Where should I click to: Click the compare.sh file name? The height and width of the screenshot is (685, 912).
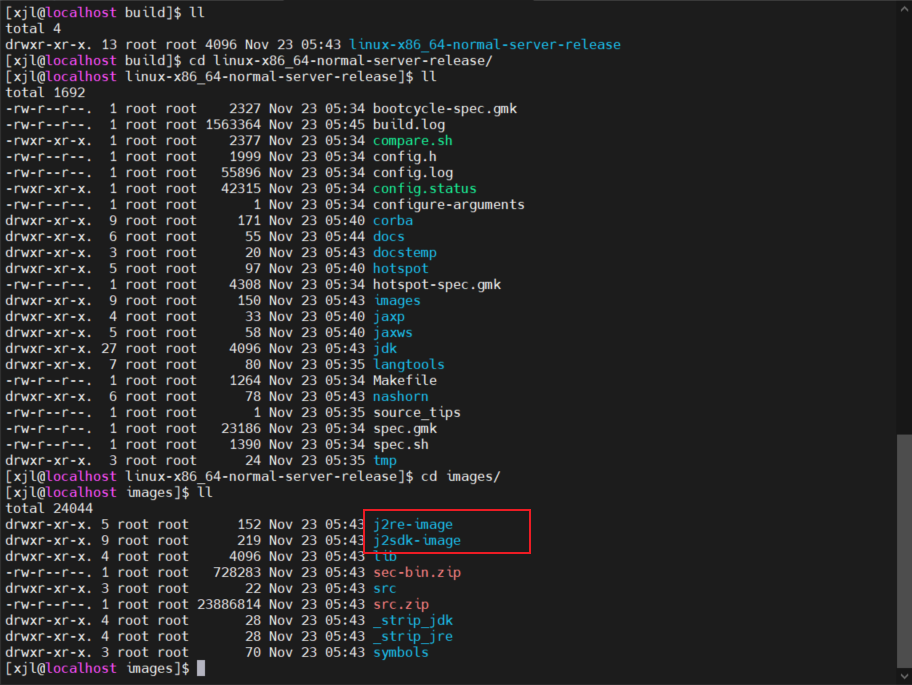[x=413, y=141]
